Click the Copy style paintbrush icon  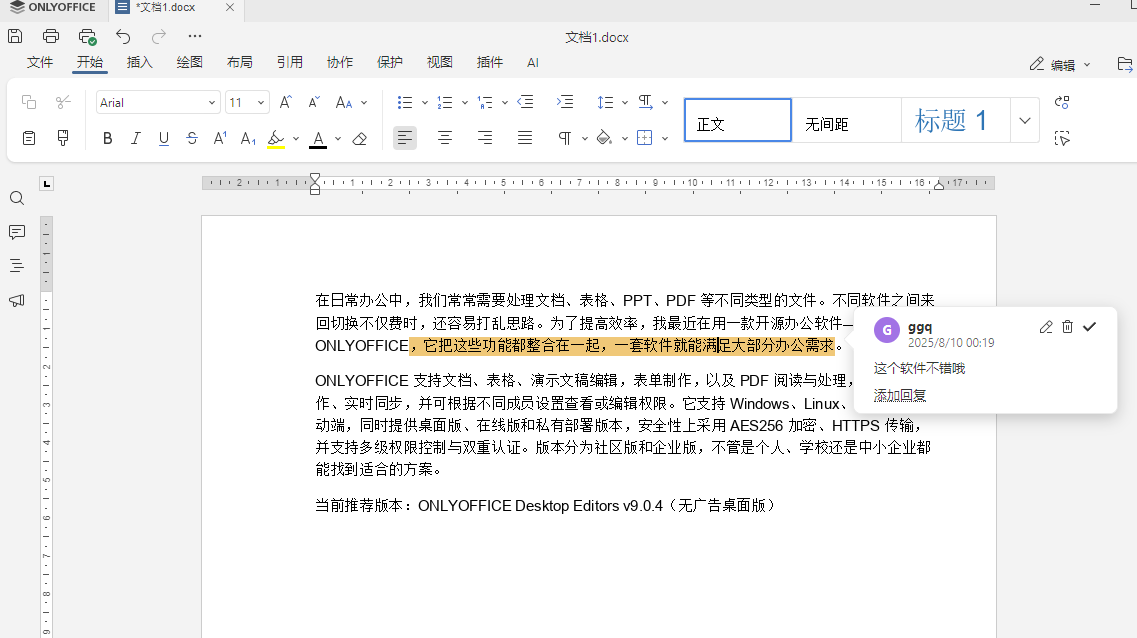click(63, 138)
